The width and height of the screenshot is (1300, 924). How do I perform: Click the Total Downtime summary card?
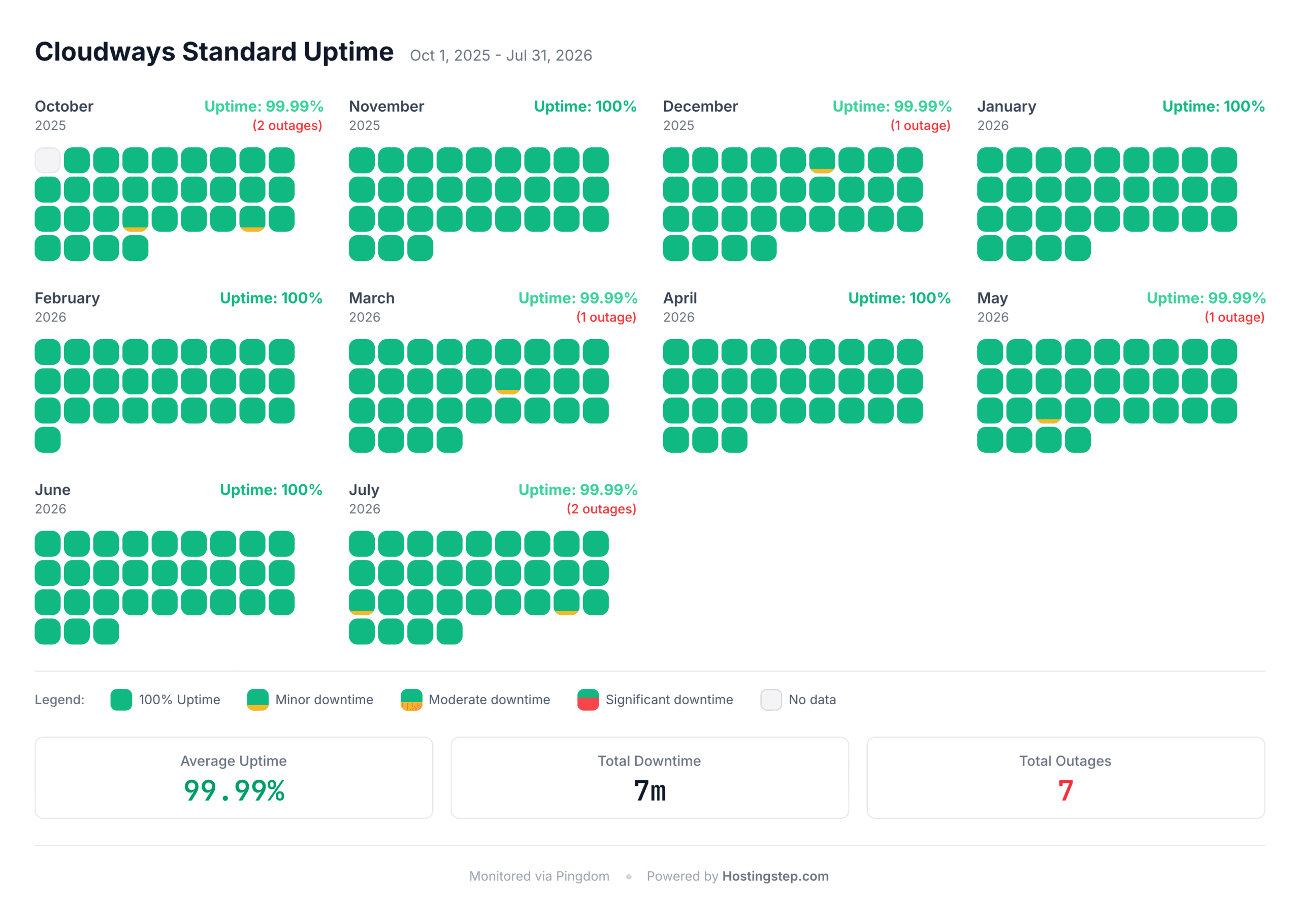[649, 778]
